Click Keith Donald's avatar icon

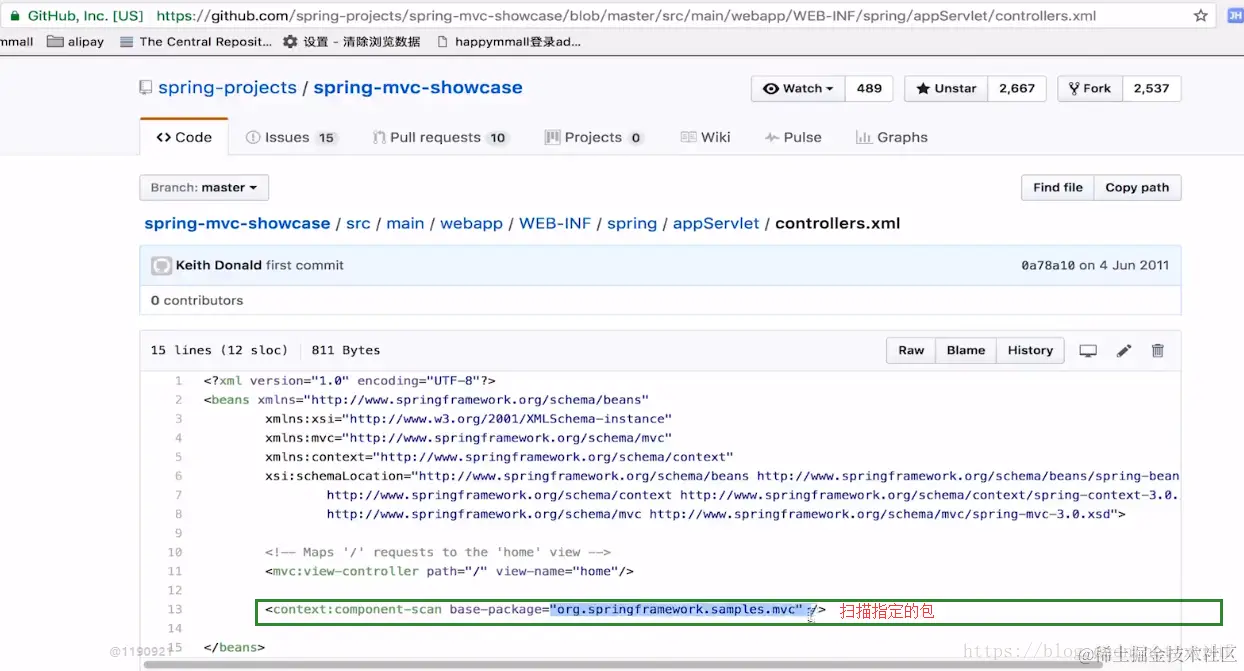161,266
